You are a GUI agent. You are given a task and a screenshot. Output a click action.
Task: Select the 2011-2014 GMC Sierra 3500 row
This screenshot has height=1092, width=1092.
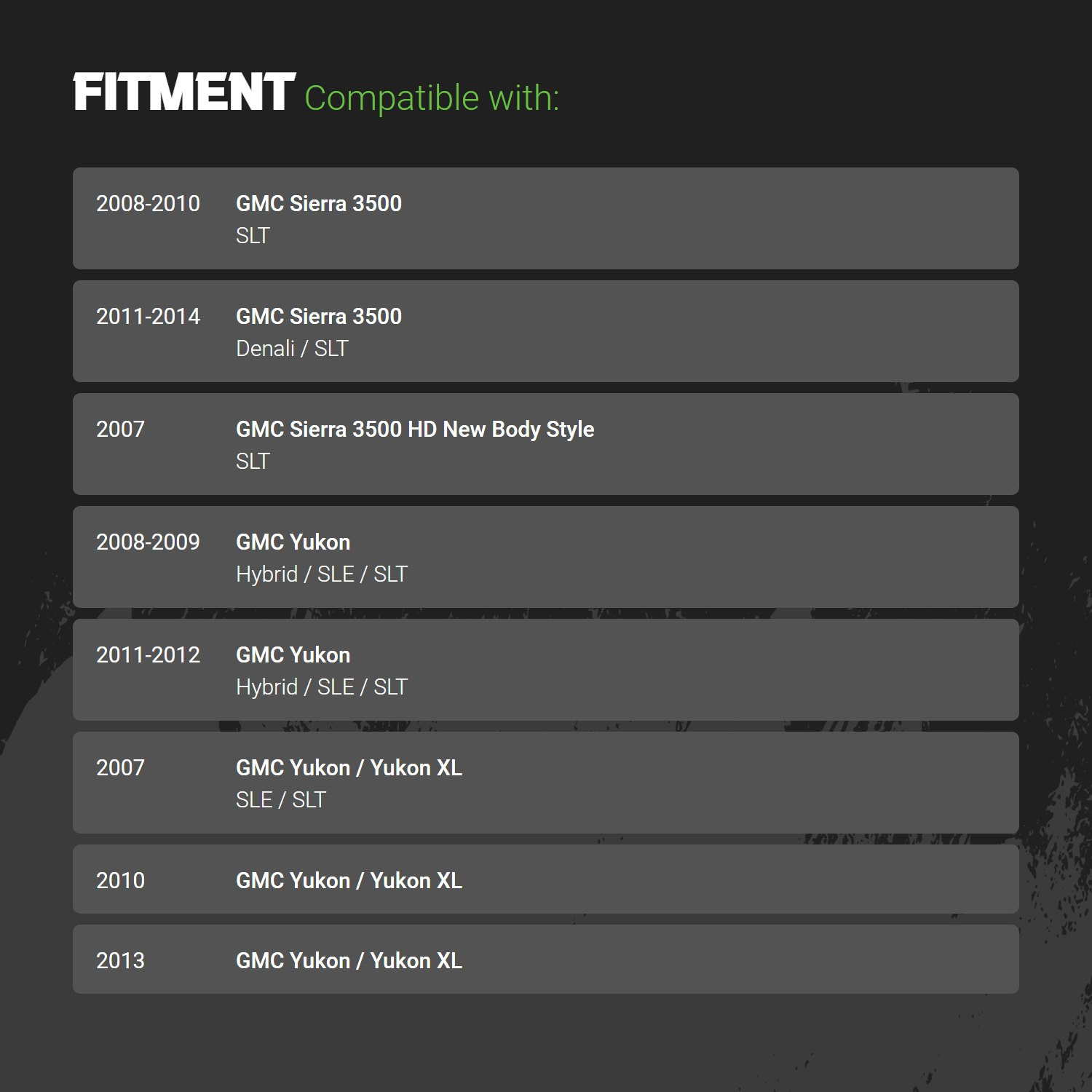546,331
